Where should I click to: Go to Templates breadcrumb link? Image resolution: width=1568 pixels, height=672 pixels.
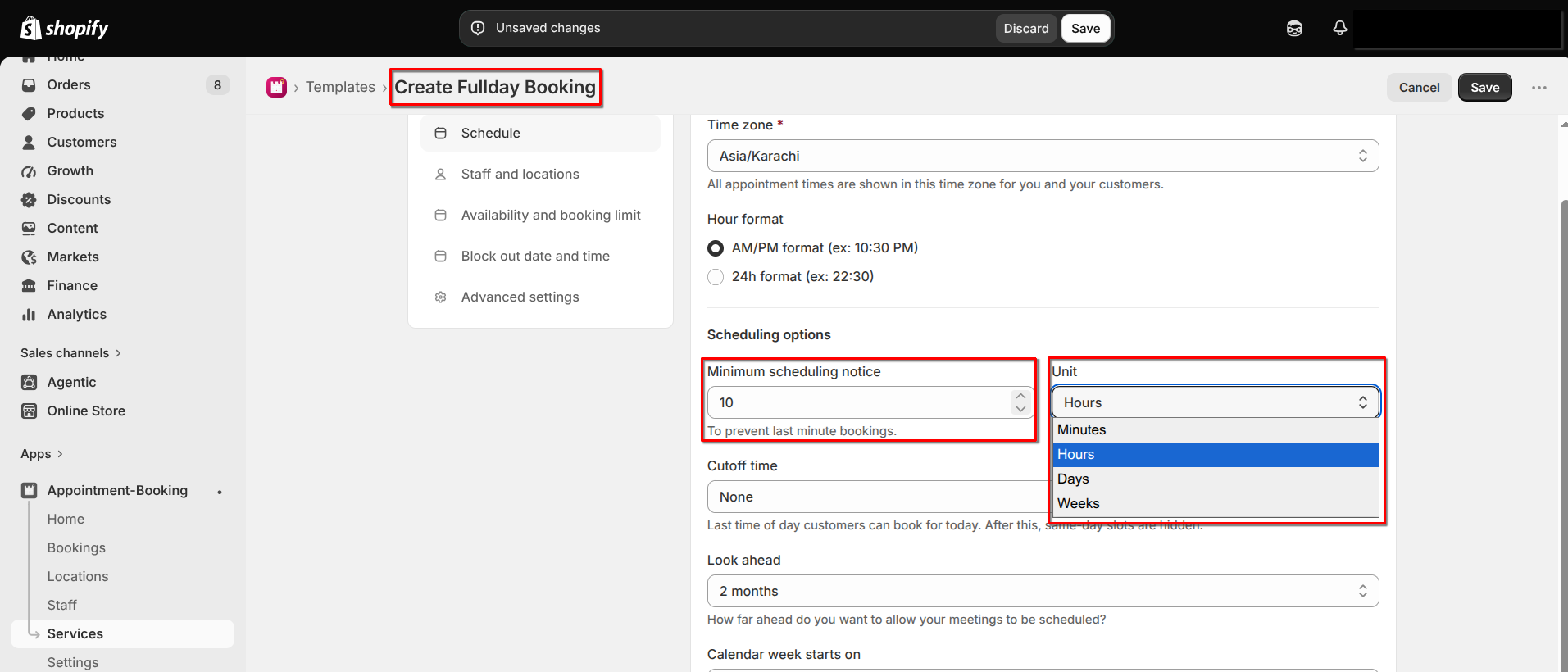[340, 87]
